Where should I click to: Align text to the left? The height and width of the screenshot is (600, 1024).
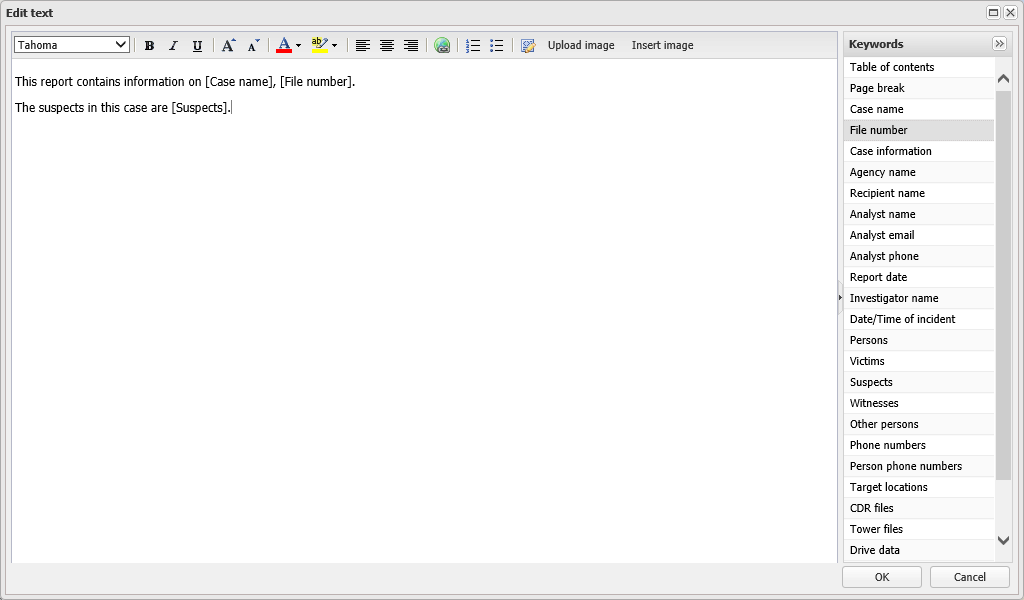(363, 45)
